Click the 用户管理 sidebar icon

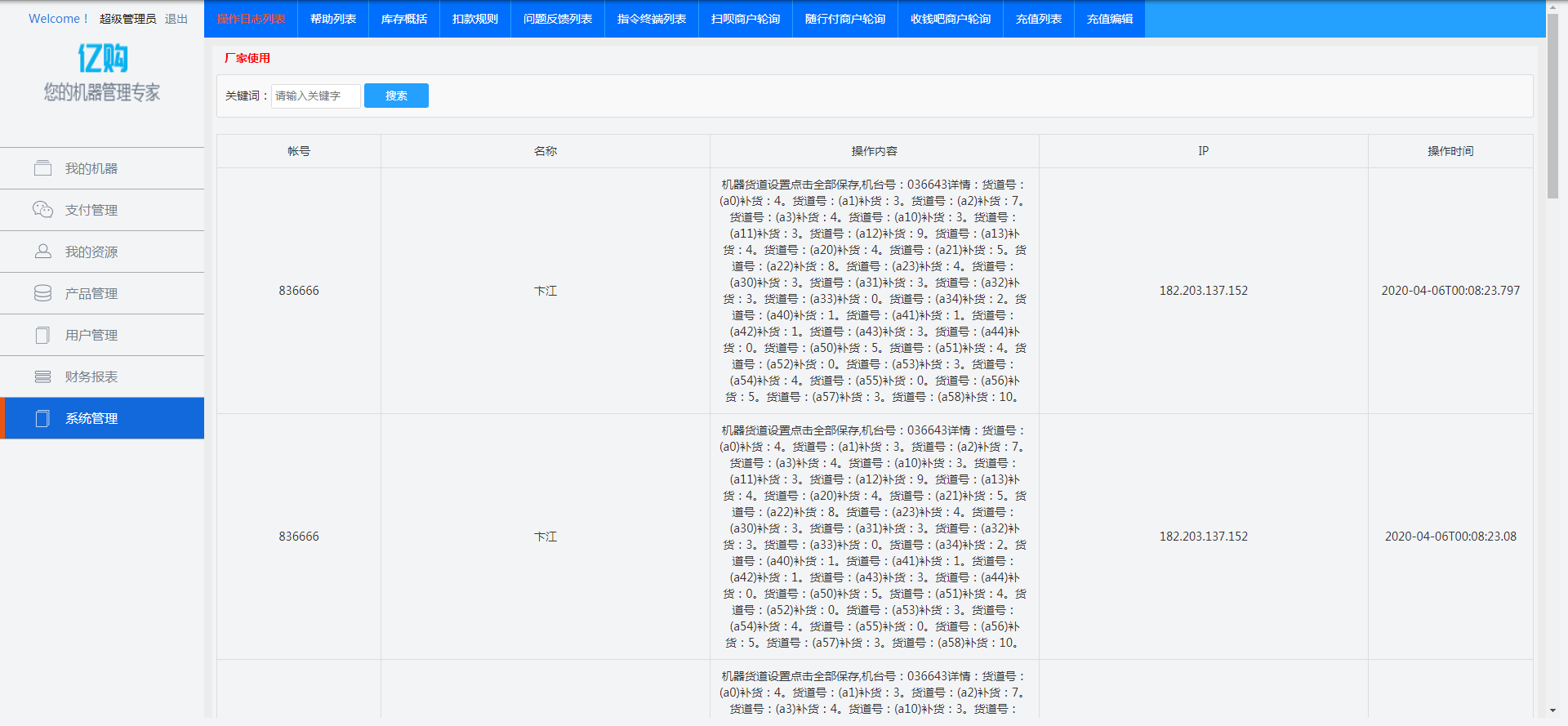tap(42, 335)
